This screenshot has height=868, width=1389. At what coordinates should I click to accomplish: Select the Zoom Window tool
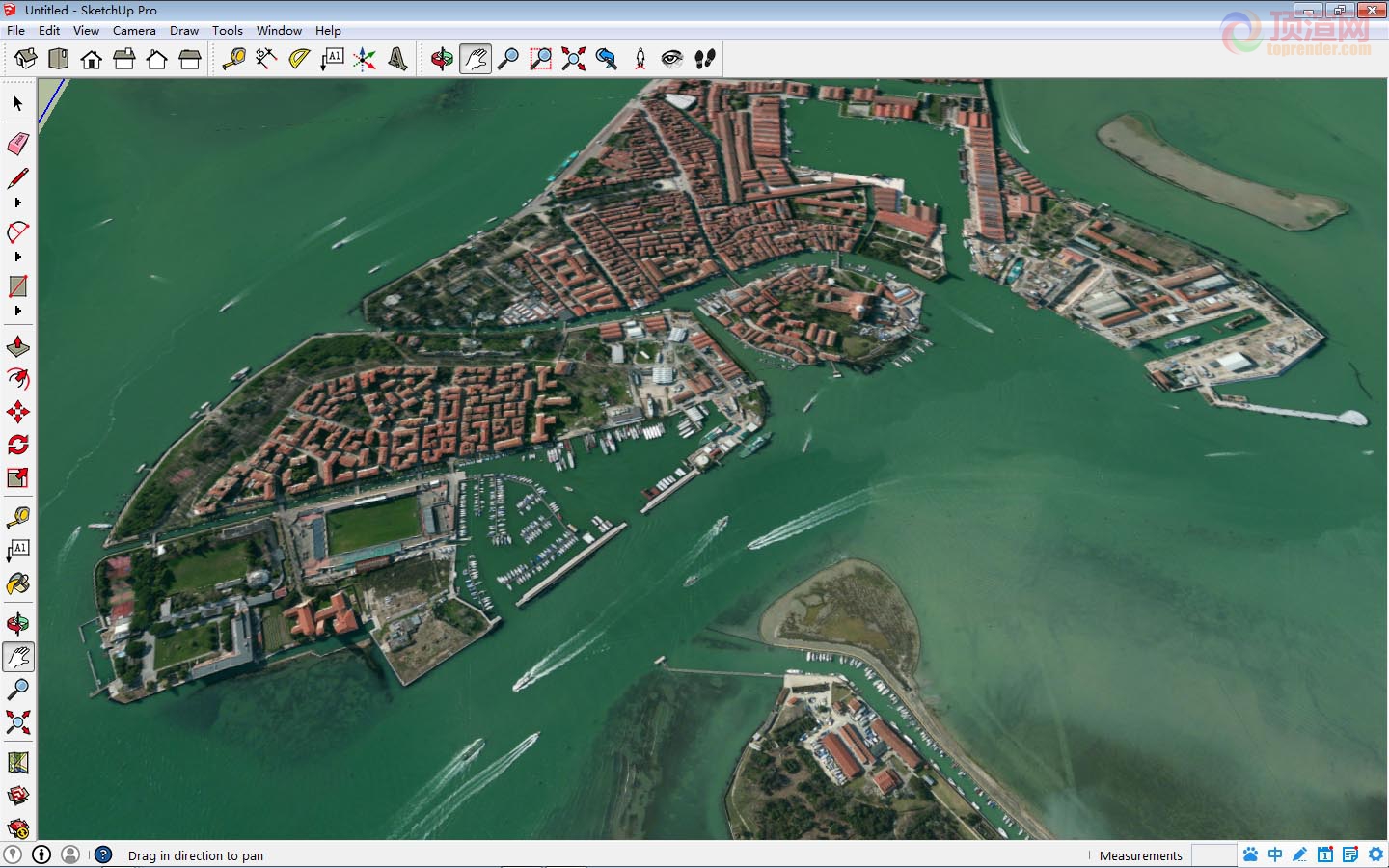541,59
